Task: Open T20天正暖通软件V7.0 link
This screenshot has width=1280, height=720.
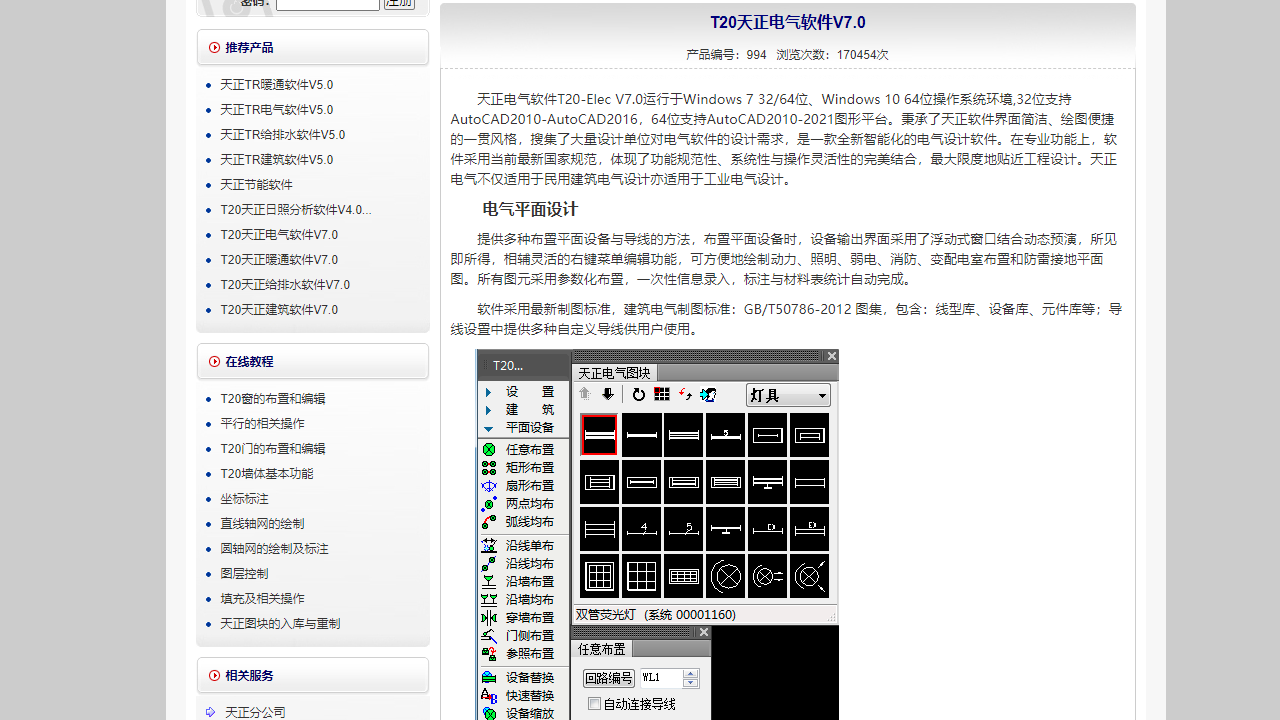Action: (279, 260)
